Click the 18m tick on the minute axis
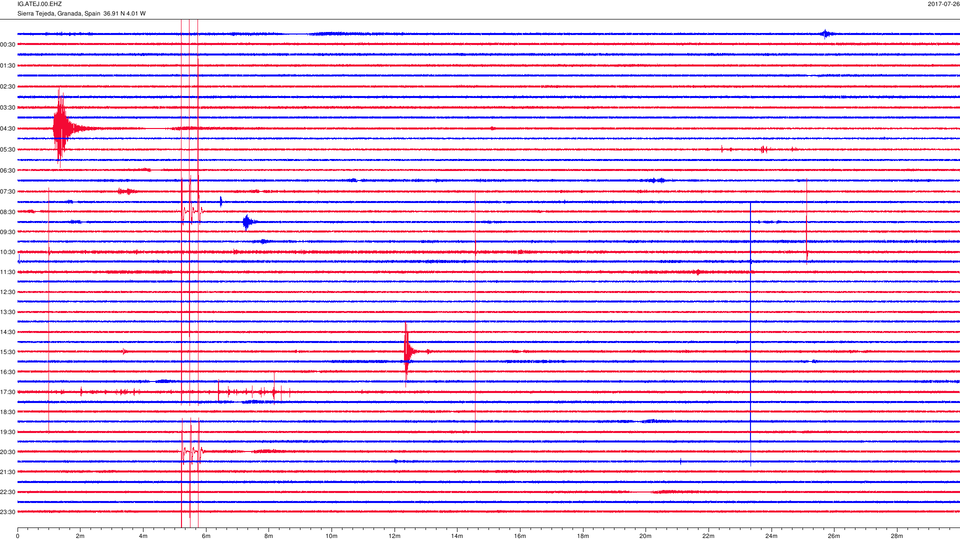Viewport: 960px width, 540px height. click(583, 536)
